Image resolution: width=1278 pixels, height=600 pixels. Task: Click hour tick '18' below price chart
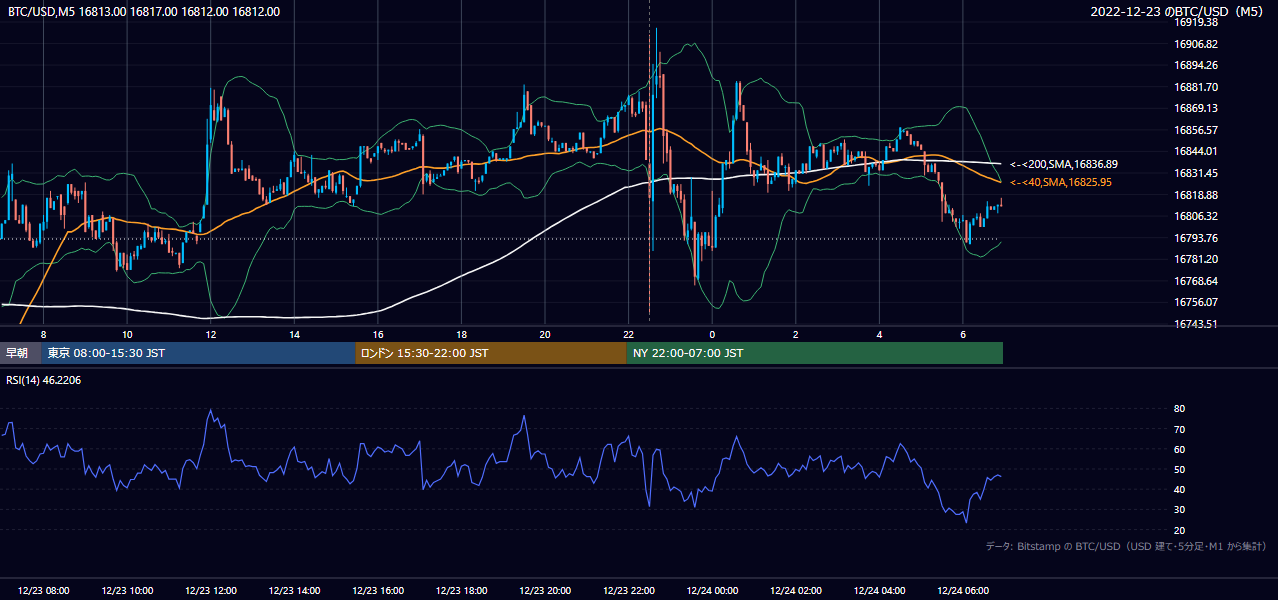tap(461, 334)
